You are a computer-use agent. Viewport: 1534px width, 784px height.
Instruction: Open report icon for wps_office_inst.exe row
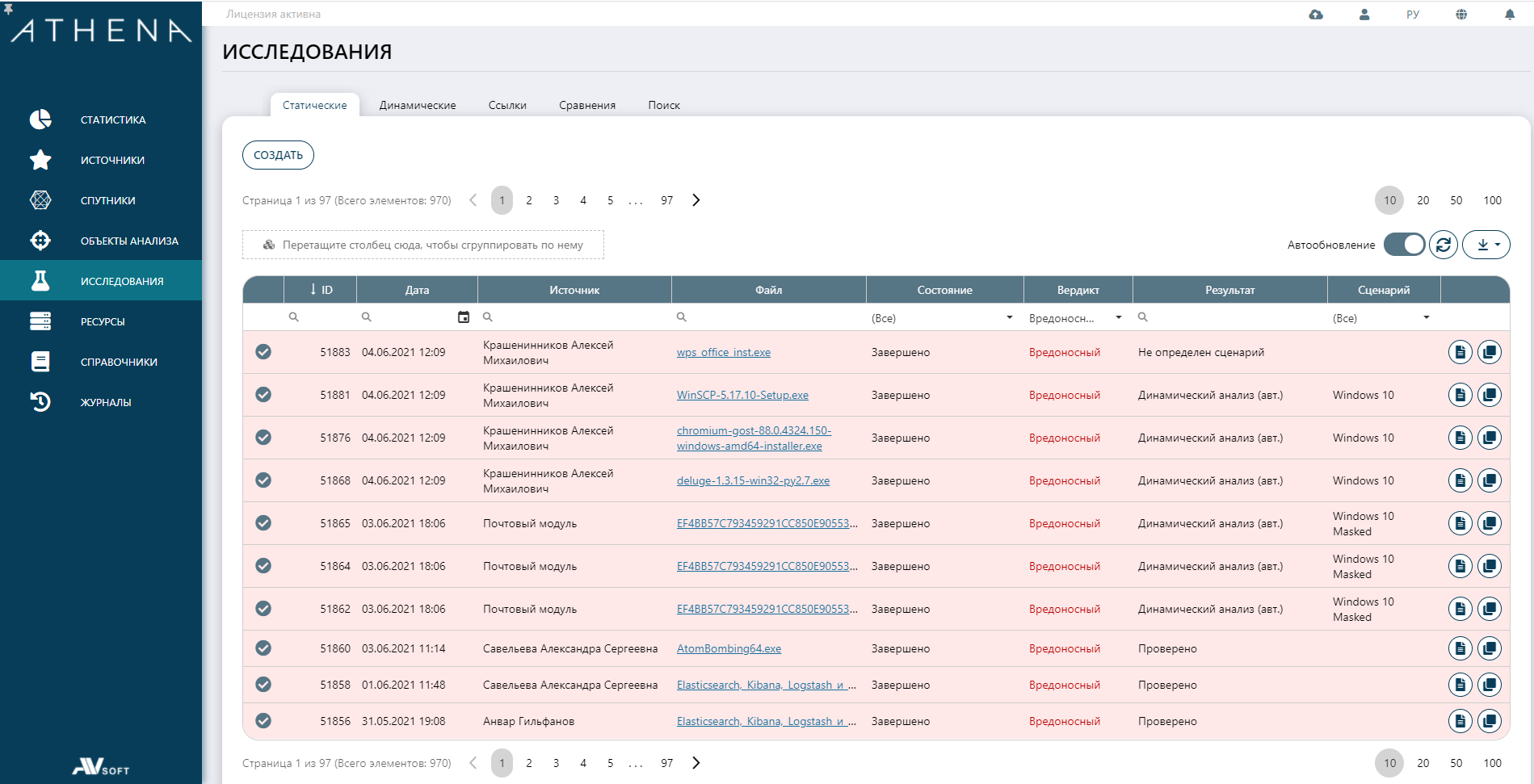1460,352
